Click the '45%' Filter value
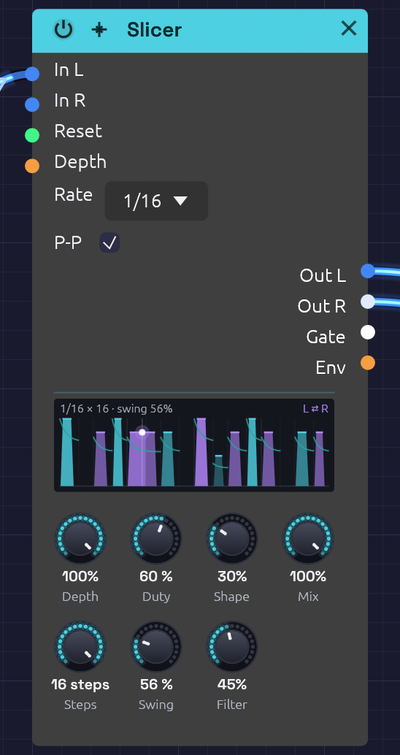Screen dimensions: 400x755 click(x=232, y=684)
